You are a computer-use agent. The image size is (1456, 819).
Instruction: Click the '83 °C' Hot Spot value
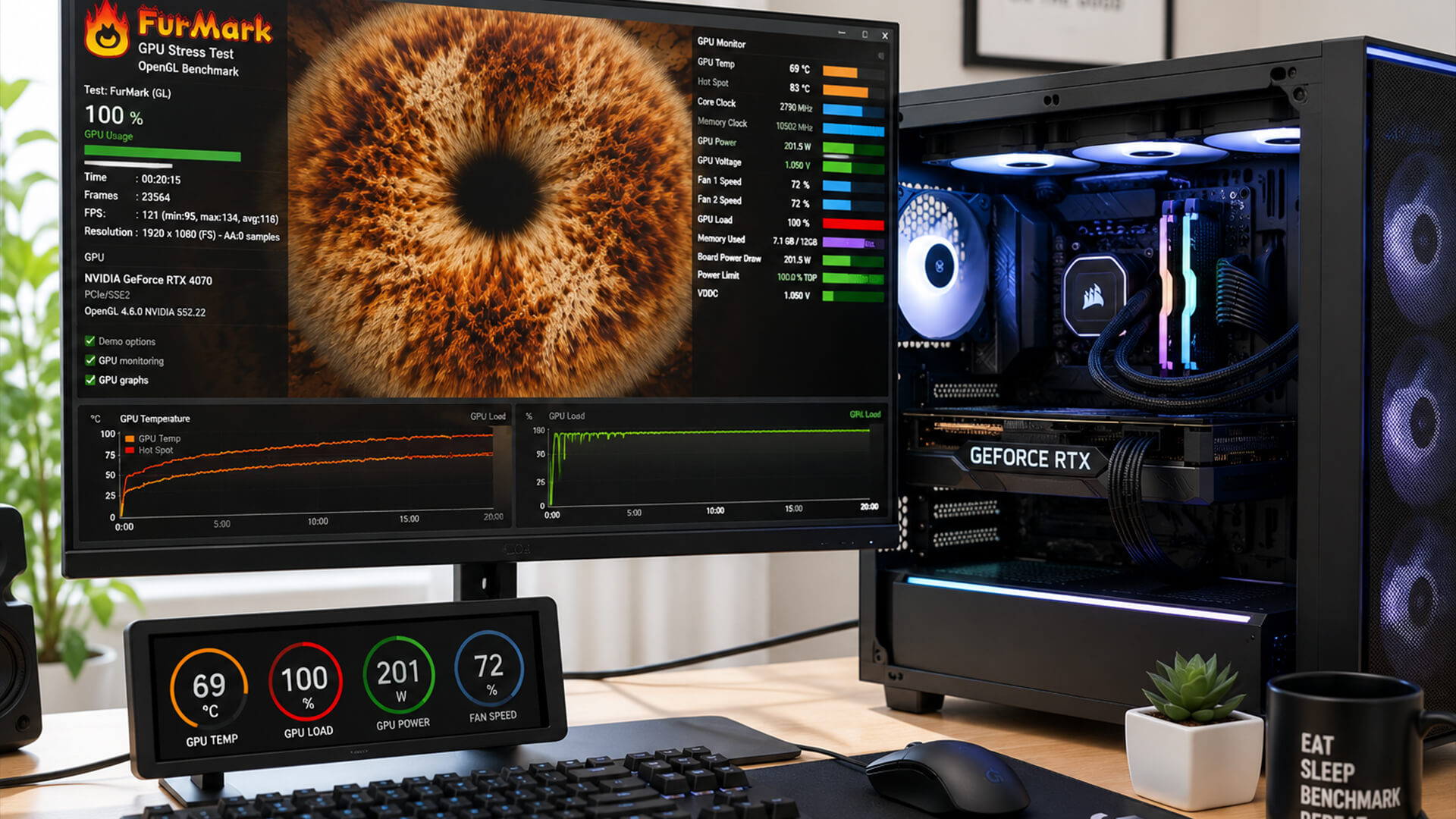coord(799,88)
